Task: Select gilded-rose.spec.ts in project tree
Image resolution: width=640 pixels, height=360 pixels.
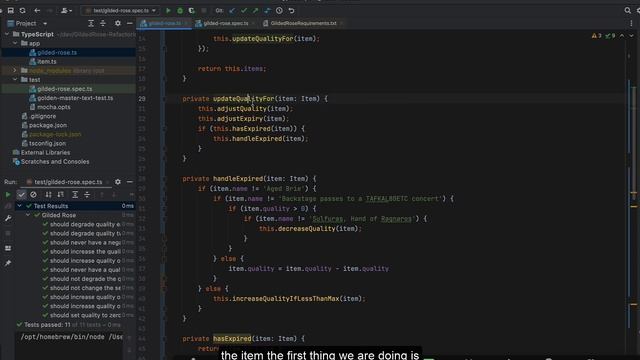Action: (x=64, y=89)
